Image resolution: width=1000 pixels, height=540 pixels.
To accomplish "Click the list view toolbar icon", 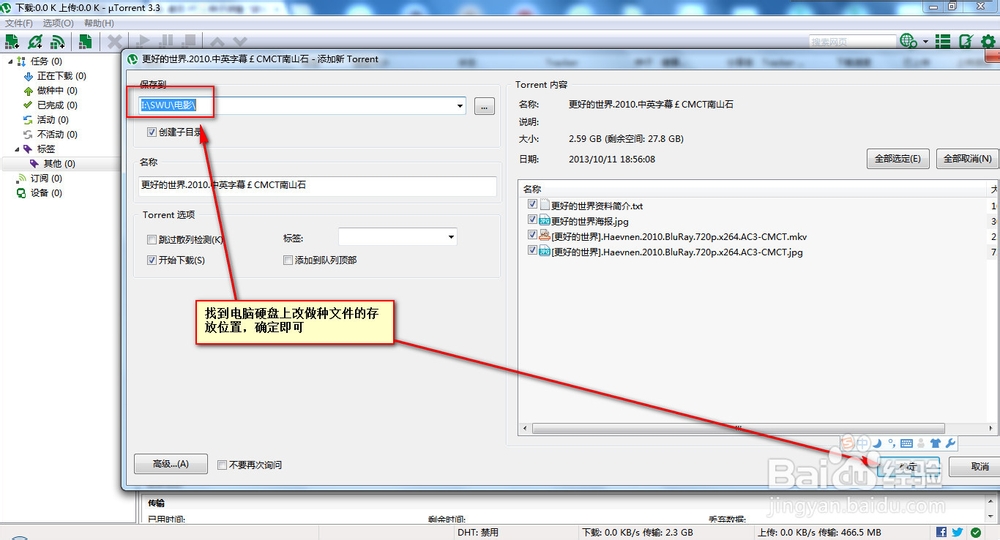I will tap(943, 41).
